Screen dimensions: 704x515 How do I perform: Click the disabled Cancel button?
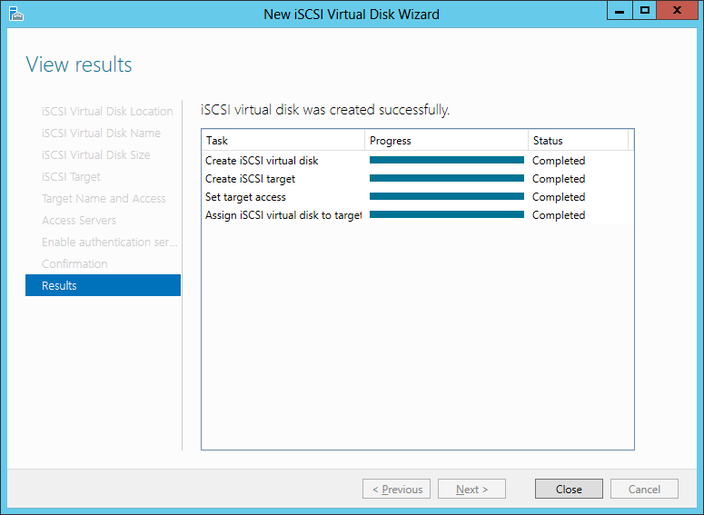(x=644, y=489)
